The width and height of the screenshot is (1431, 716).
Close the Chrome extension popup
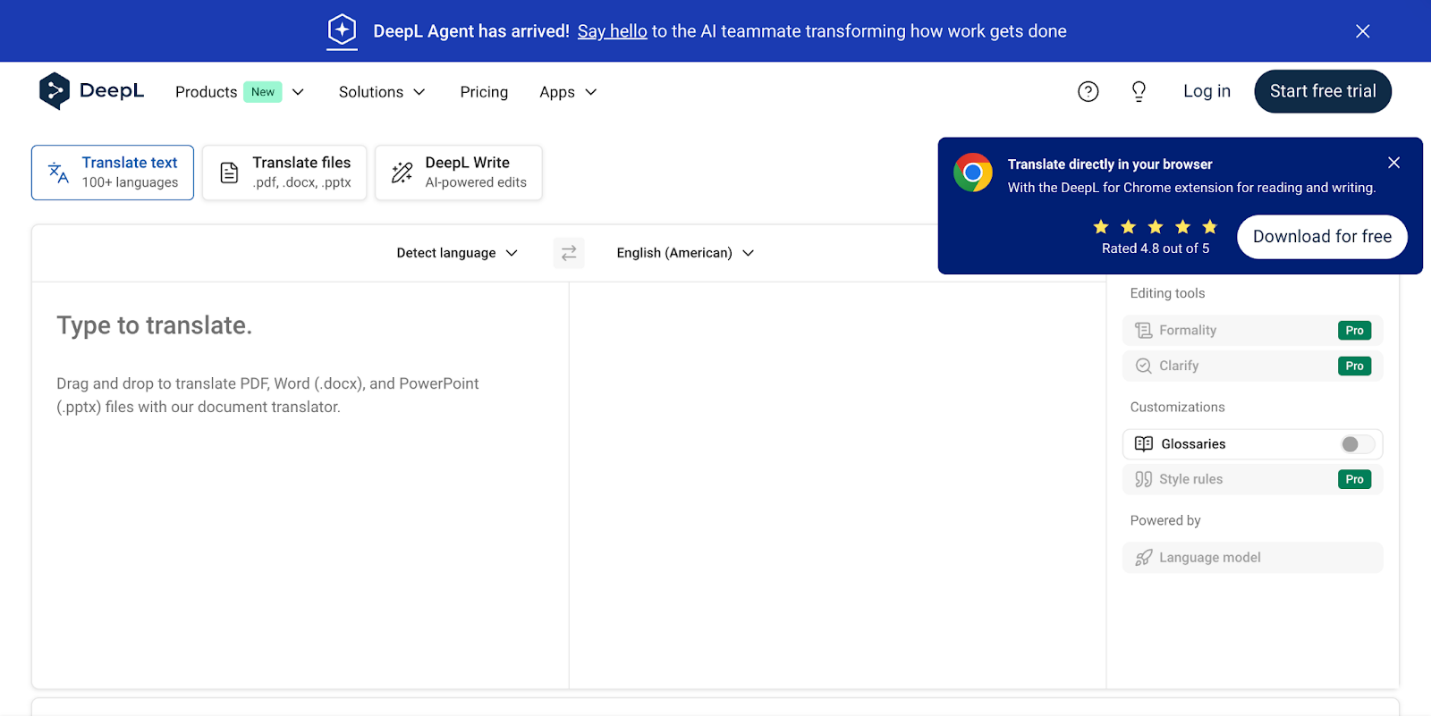pos(1393,163)
